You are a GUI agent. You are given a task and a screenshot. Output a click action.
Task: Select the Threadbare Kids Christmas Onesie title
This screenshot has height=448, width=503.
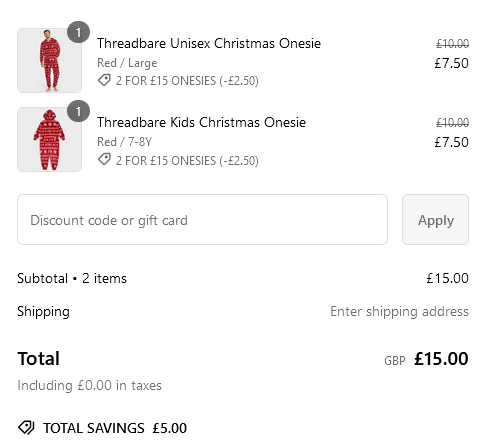coord(201,122)
